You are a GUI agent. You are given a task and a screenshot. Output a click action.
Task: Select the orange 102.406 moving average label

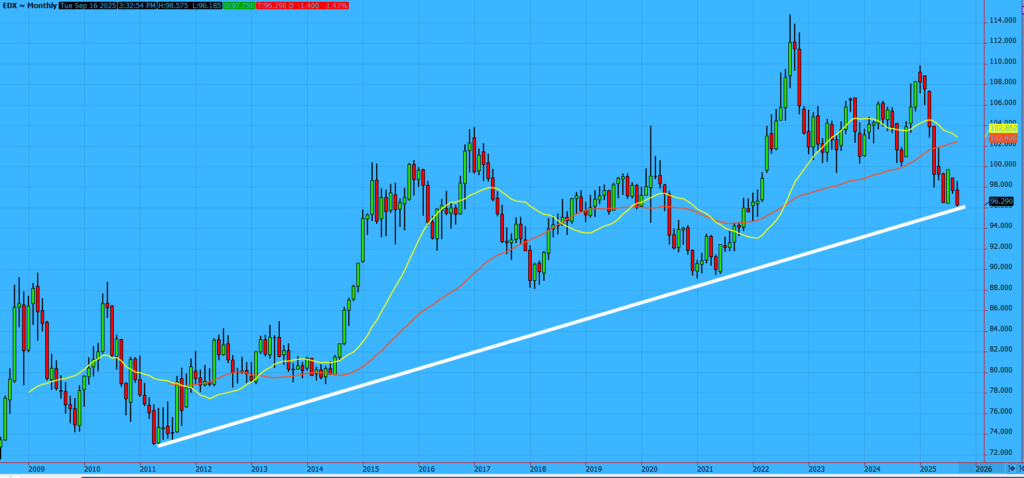(1002, 136)
